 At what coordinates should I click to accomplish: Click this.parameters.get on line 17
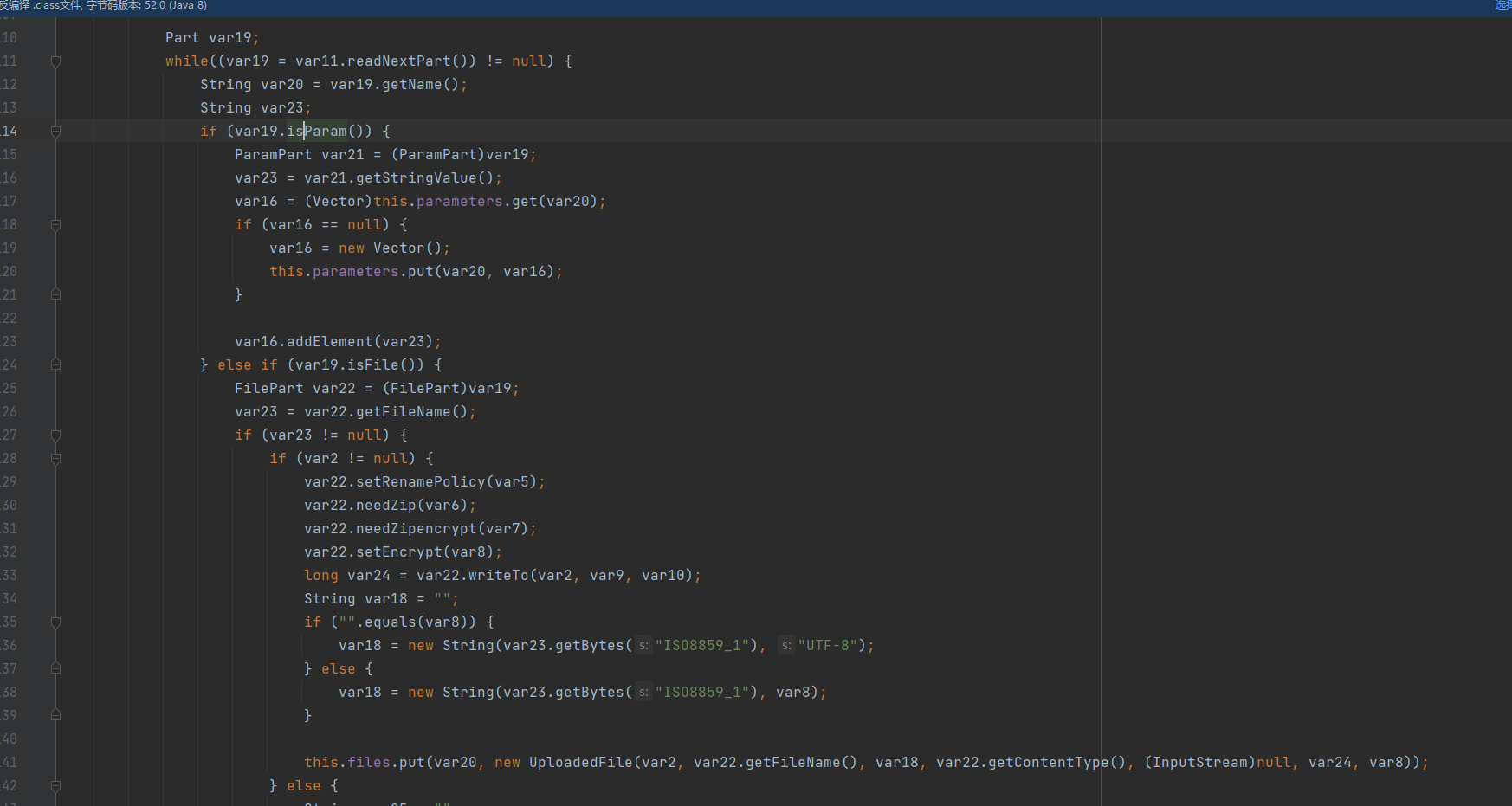456,202
